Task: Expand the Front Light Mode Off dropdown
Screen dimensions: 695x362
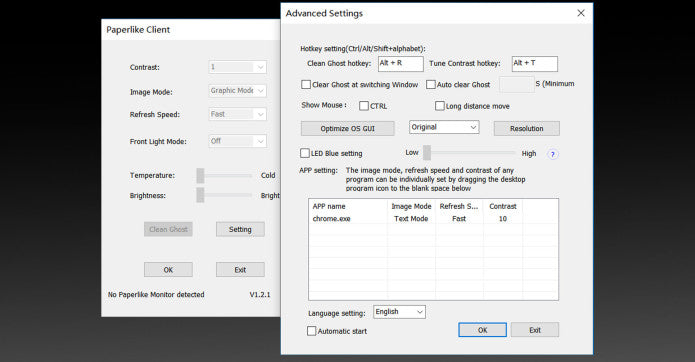Action: click(x=238, y=141)
